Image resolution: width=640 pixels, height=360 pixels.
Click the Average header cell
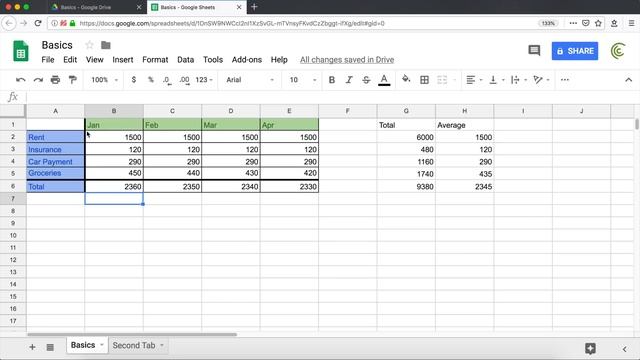[464, 125]
